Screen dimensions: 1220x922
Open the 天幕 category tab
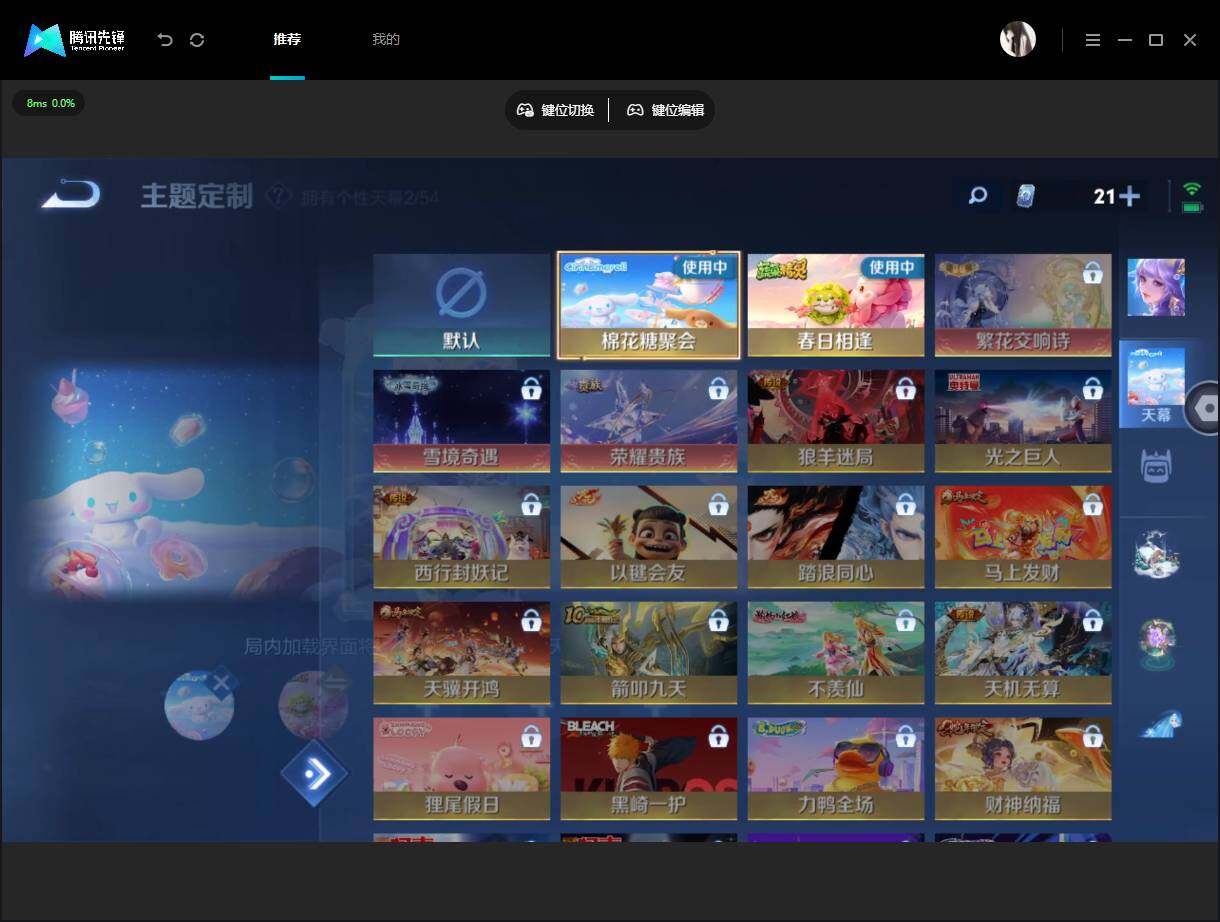click(1156, 384)
